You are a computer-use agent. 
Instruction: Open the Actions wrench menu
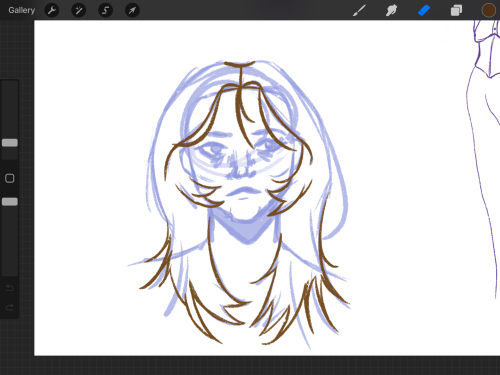(52, 10)
